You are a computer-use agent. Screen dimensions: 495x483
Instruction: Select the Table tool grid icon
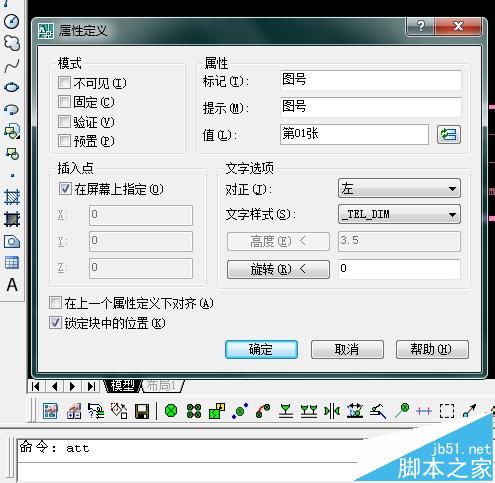tap(12, 263)
